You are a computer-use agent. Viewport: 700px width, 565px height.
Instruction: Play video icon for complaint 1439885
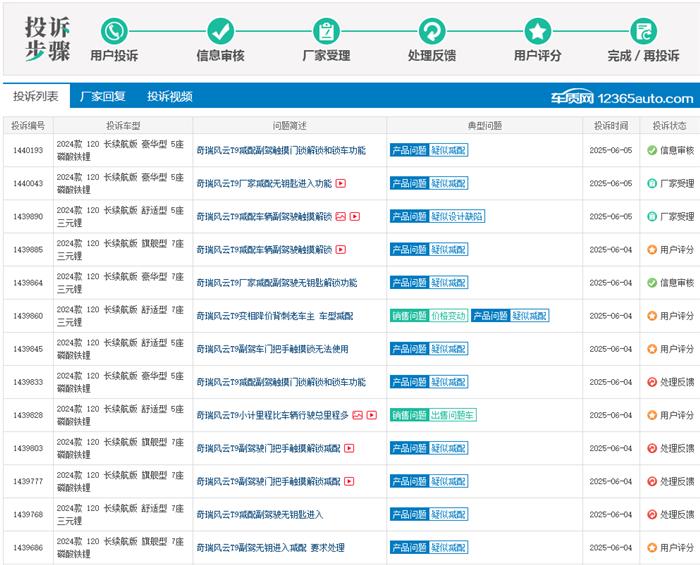(x=341, y=249)
